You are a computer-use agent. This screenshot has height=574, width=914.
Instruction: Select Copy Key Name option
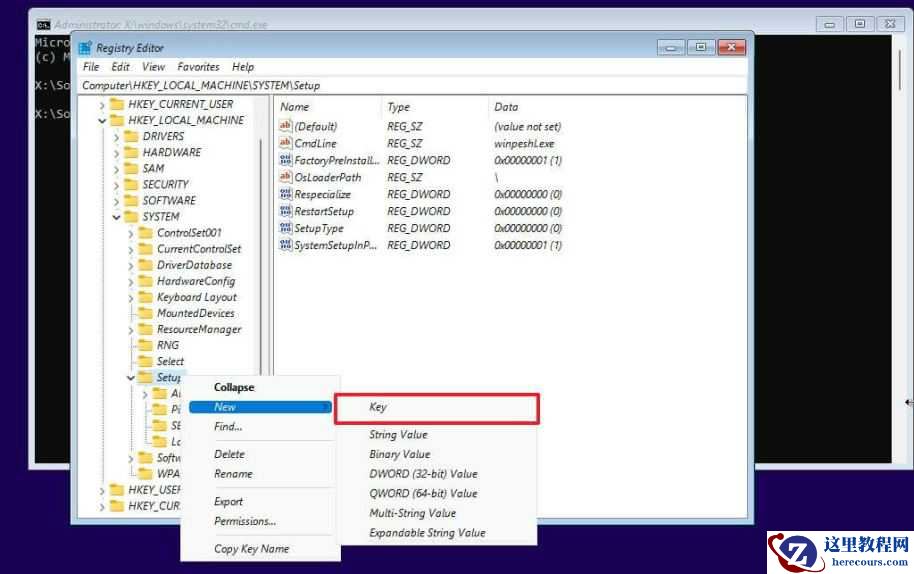(251, 548)
